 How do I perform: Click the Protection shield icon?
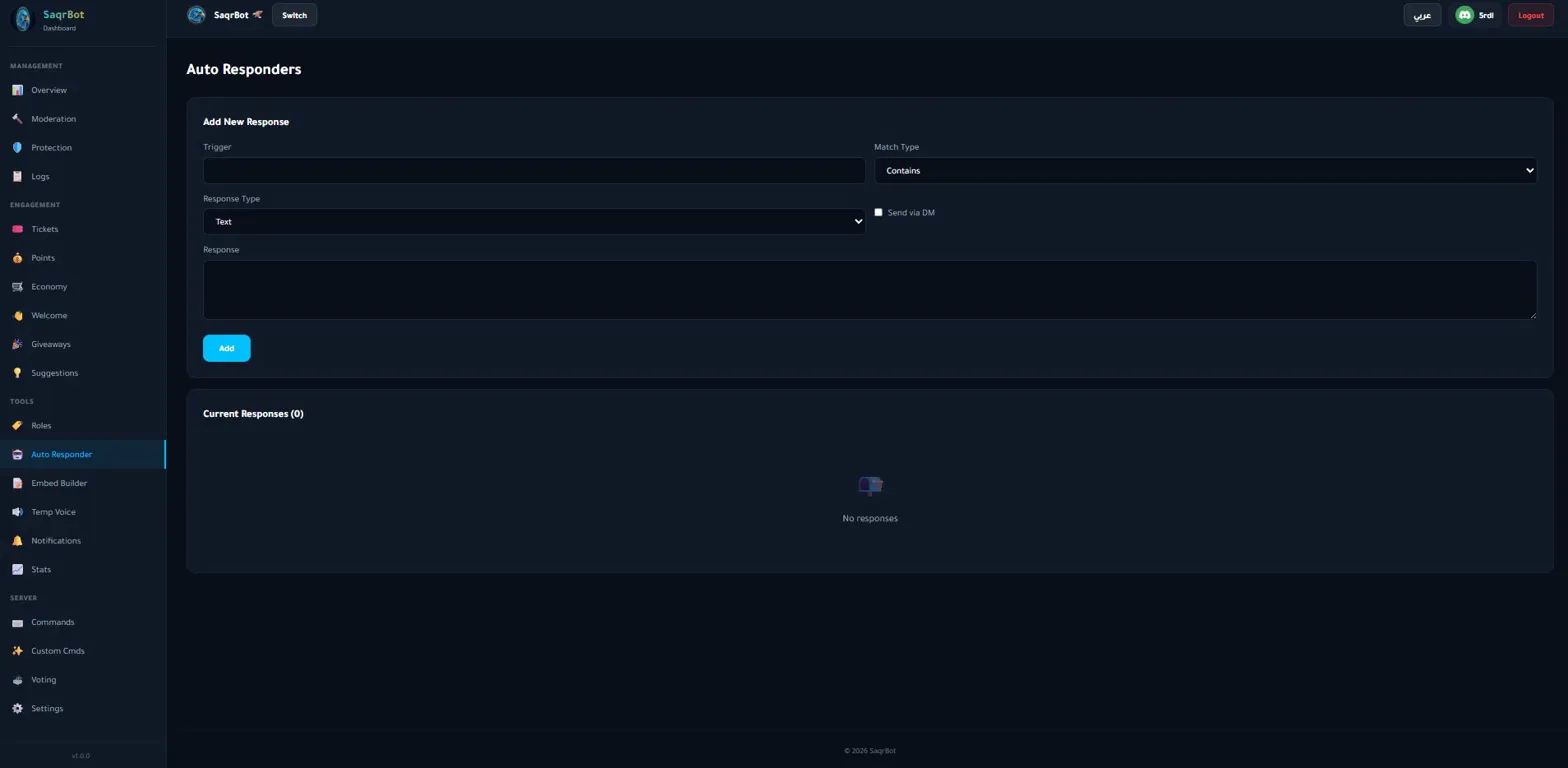[17, 148]
